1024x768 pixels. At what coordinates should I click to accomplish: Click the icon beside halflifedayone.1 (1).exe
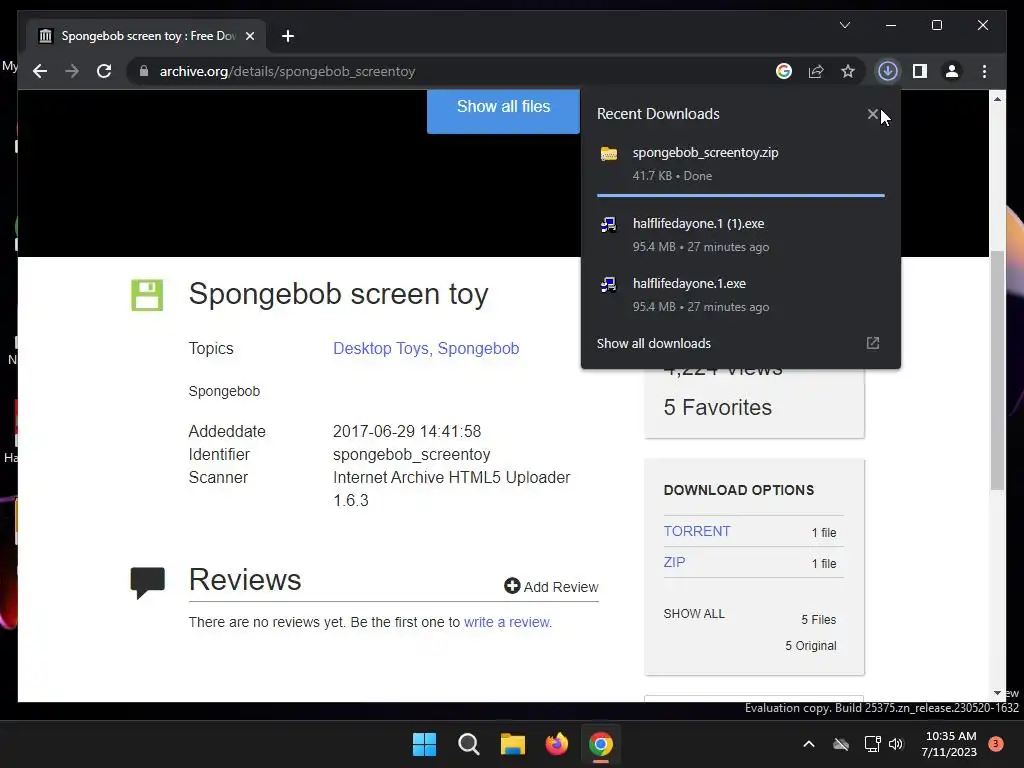(609, 225)
